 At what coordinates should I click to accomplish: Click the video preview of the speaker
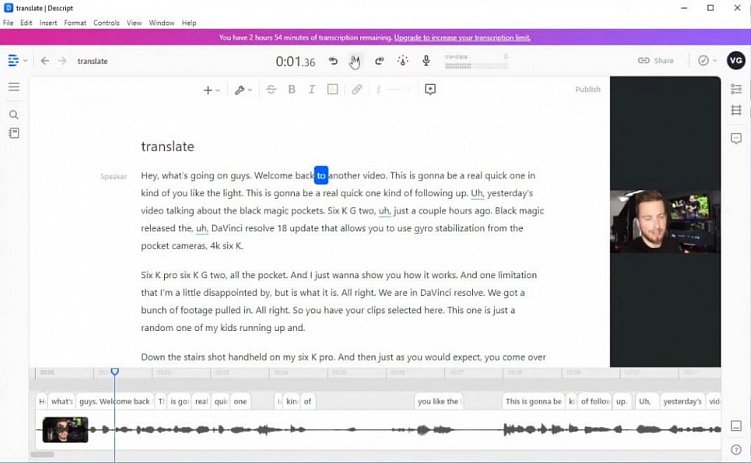tap(665, 221)
